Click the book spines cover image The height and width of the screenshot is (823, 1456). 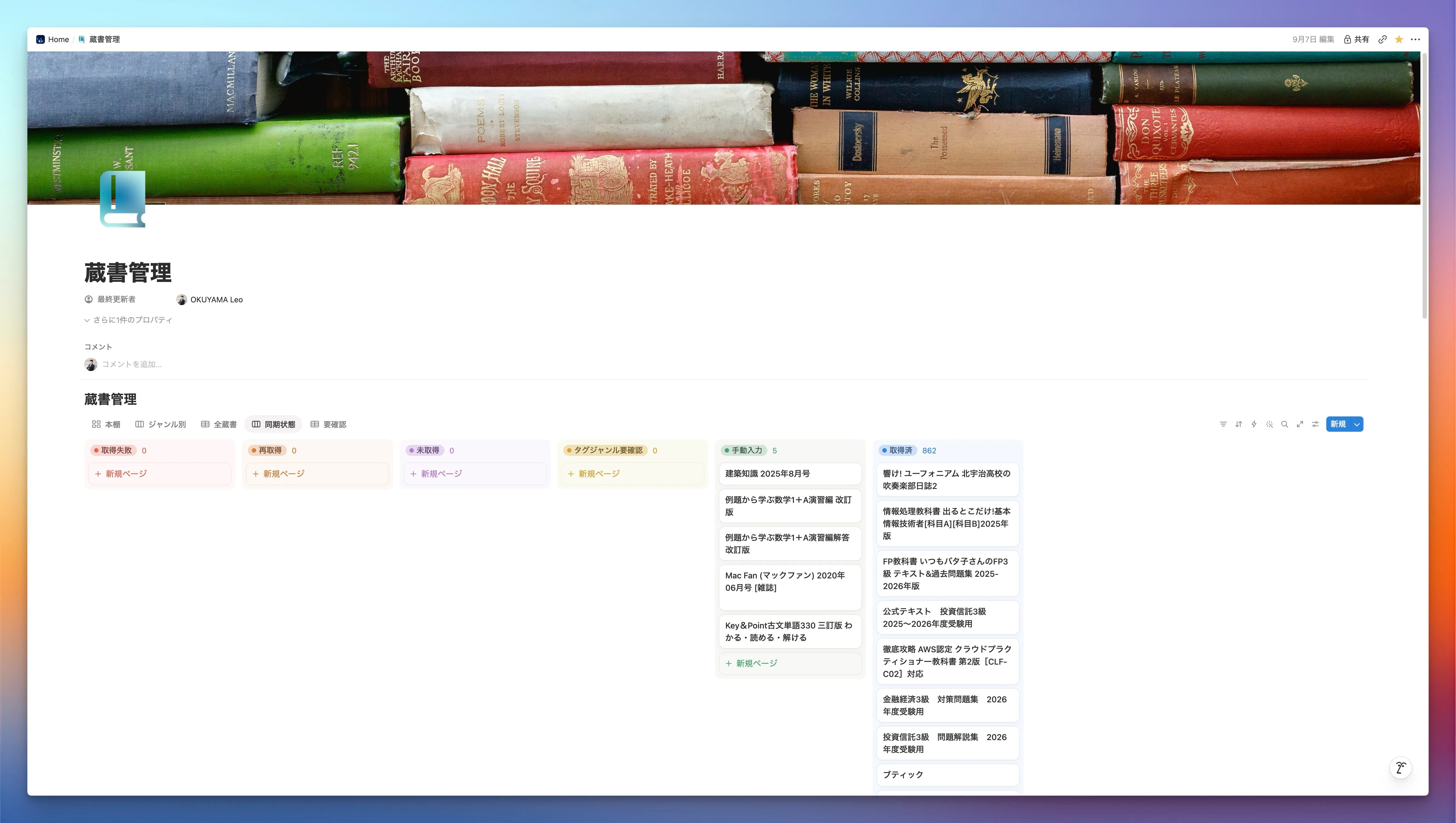724,128
